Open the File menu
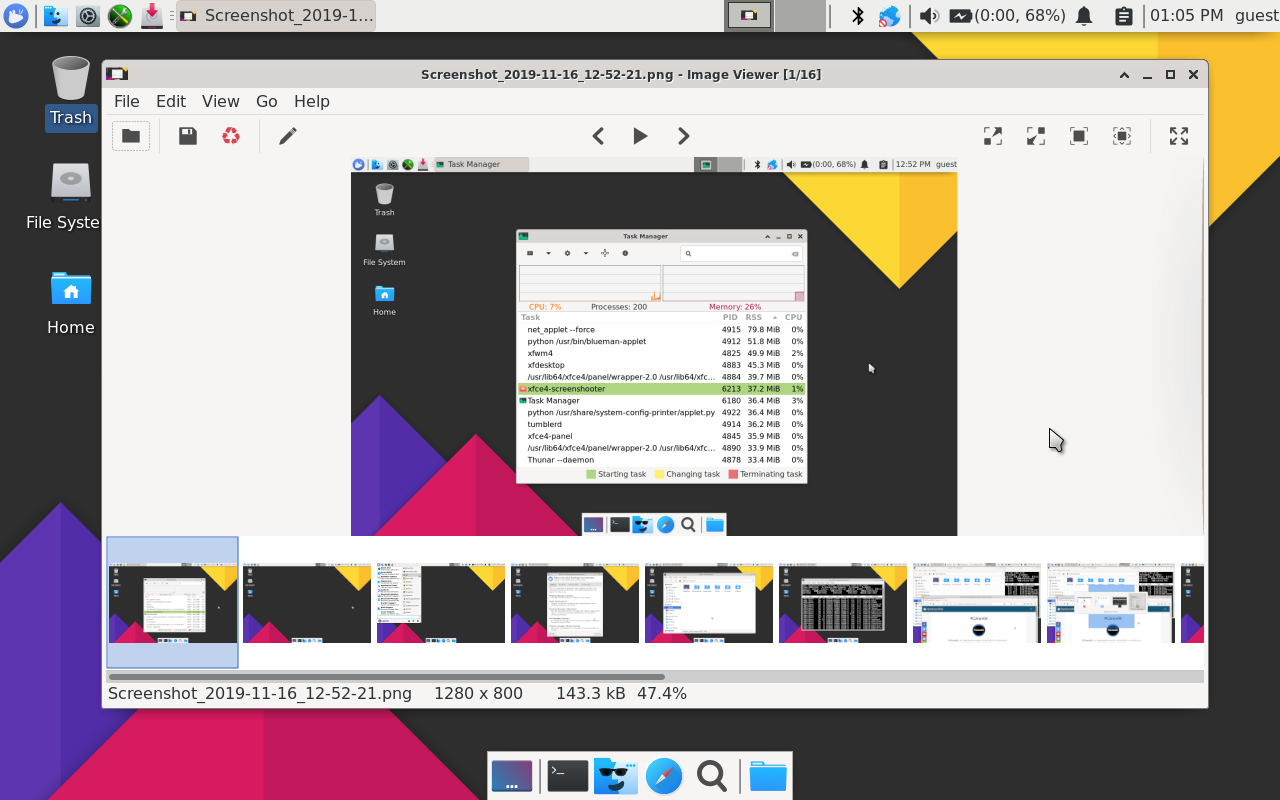1280x800 pixels. point(127,101)
